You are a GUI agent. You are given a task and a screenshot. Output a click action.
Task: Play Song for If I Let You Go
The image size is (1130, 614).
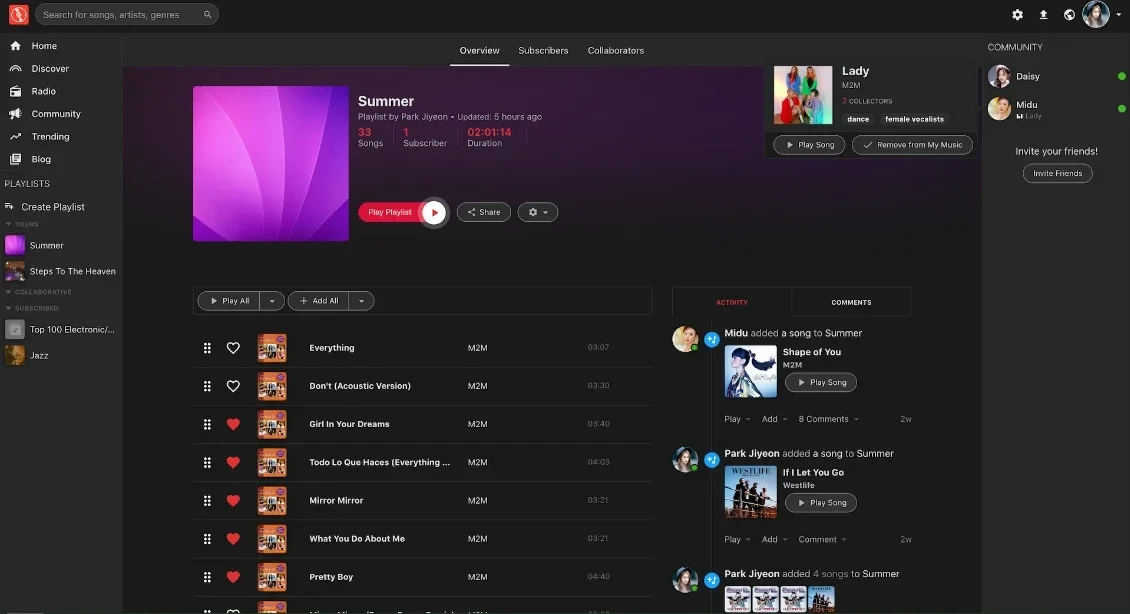(x=821, y=503)
